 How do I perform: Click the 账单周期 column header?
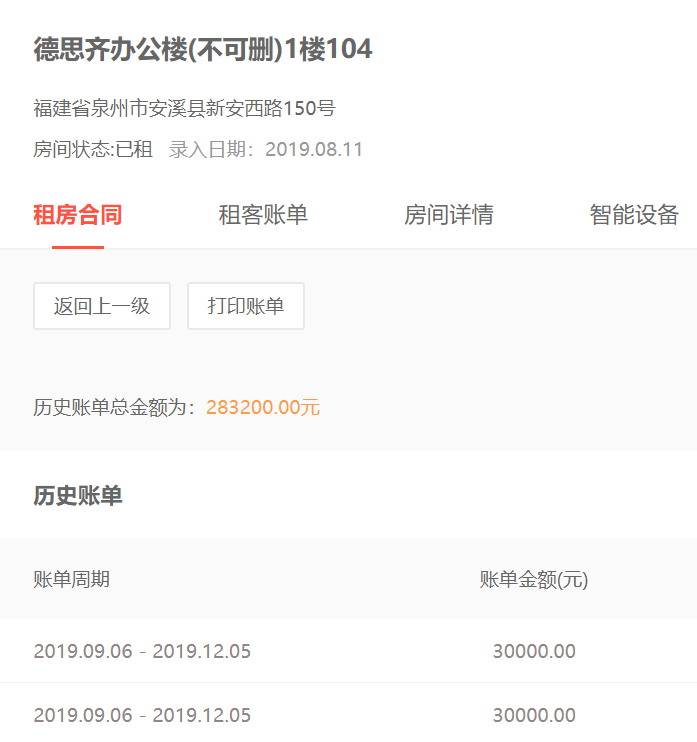coord(71,579)
